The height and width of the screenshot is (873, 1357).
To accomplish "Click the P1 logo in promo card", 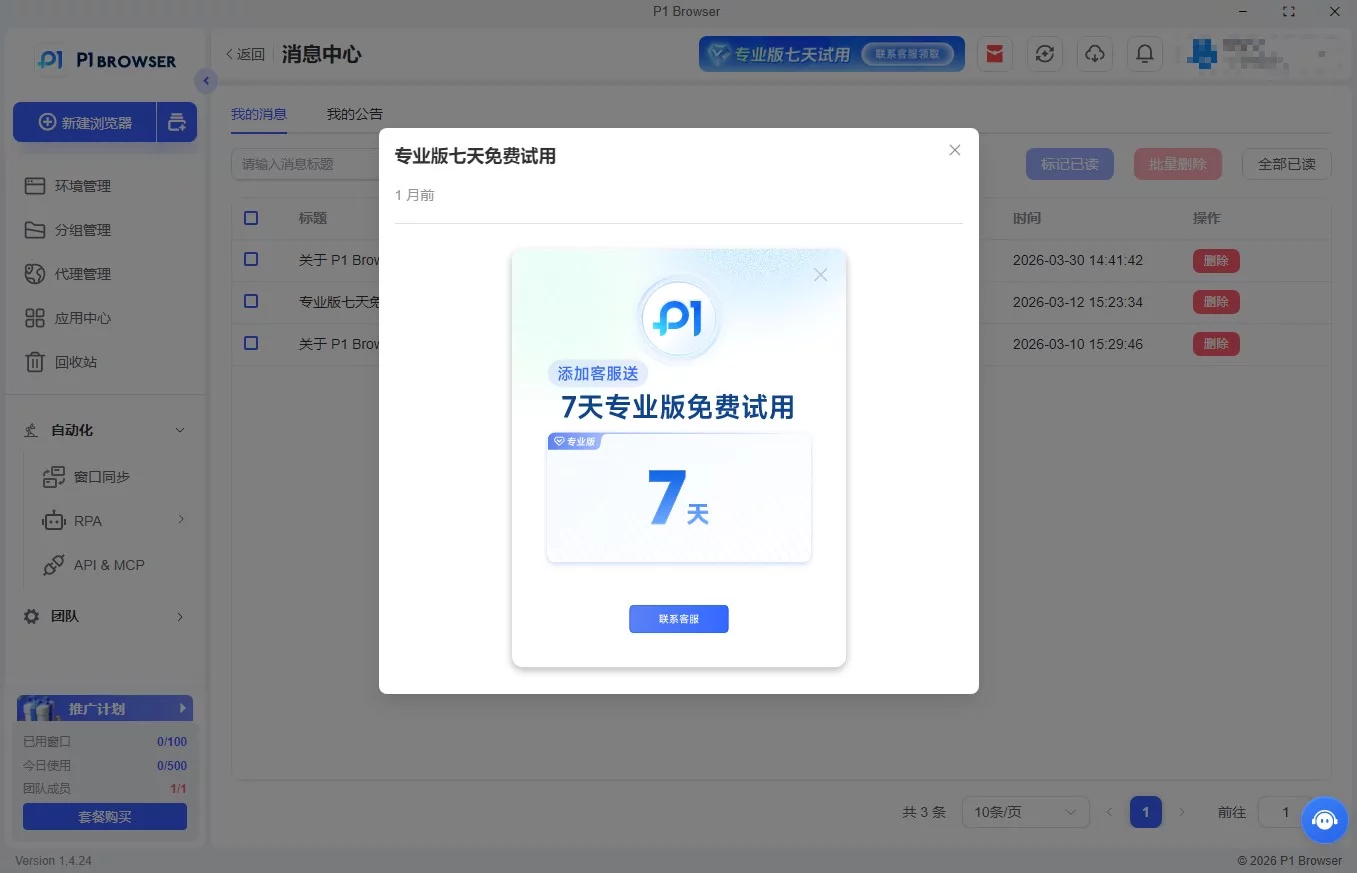I will pyautogui.click(x=679, y=319).
